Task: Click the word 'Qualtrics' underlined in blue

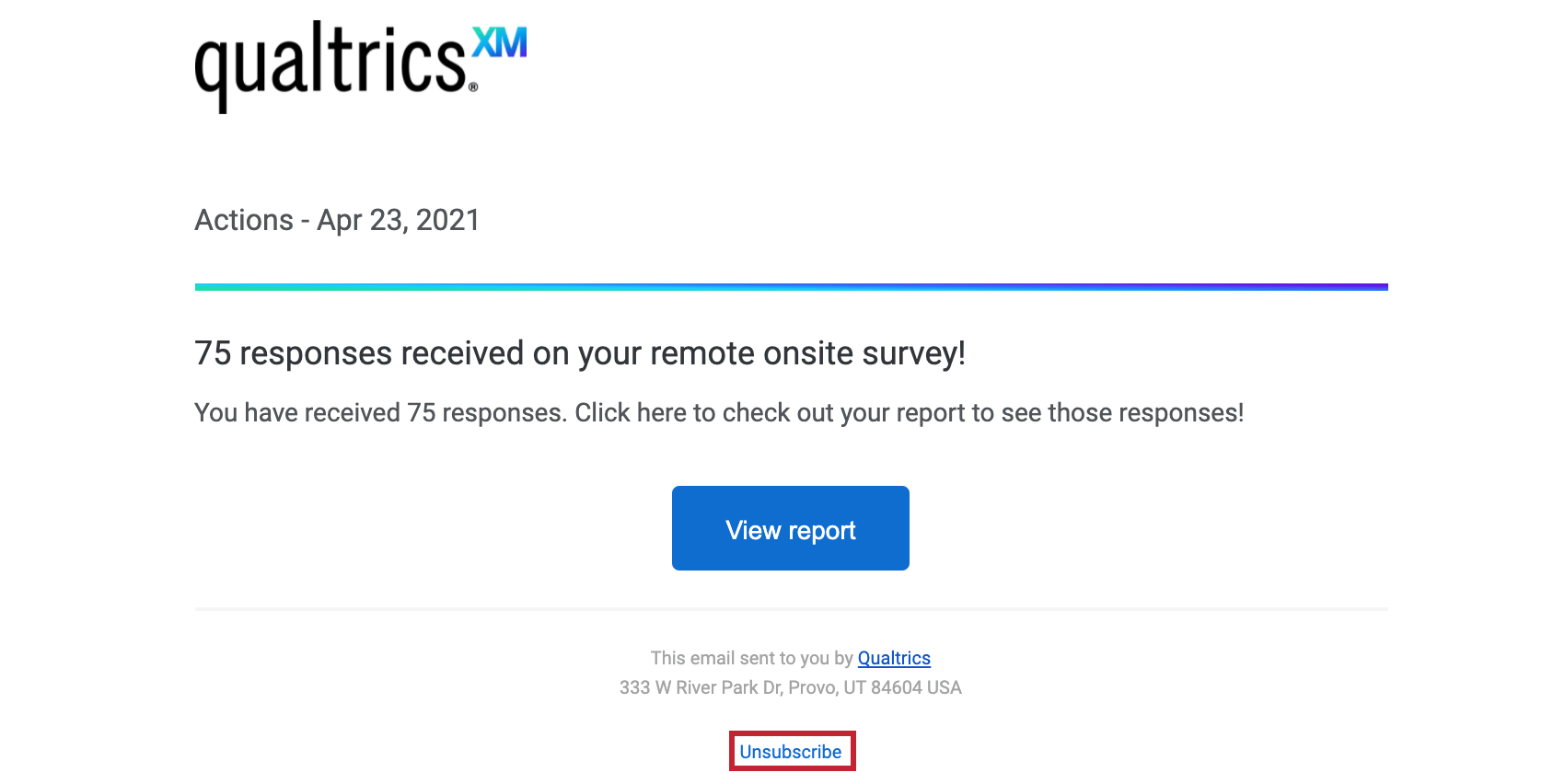Action: click(x=893, y=658)
